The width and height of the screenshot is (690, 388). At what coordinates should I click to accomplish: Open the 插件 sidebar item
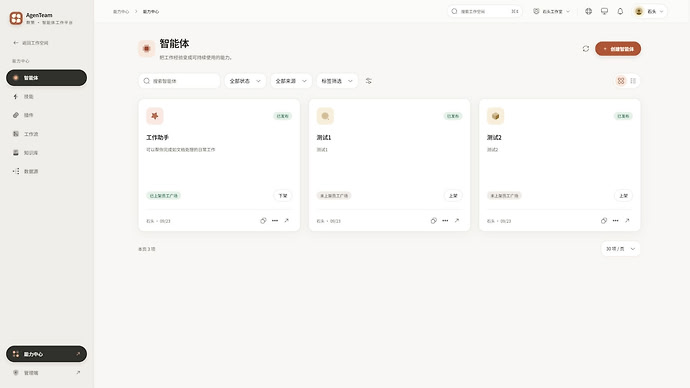(46, 115)
